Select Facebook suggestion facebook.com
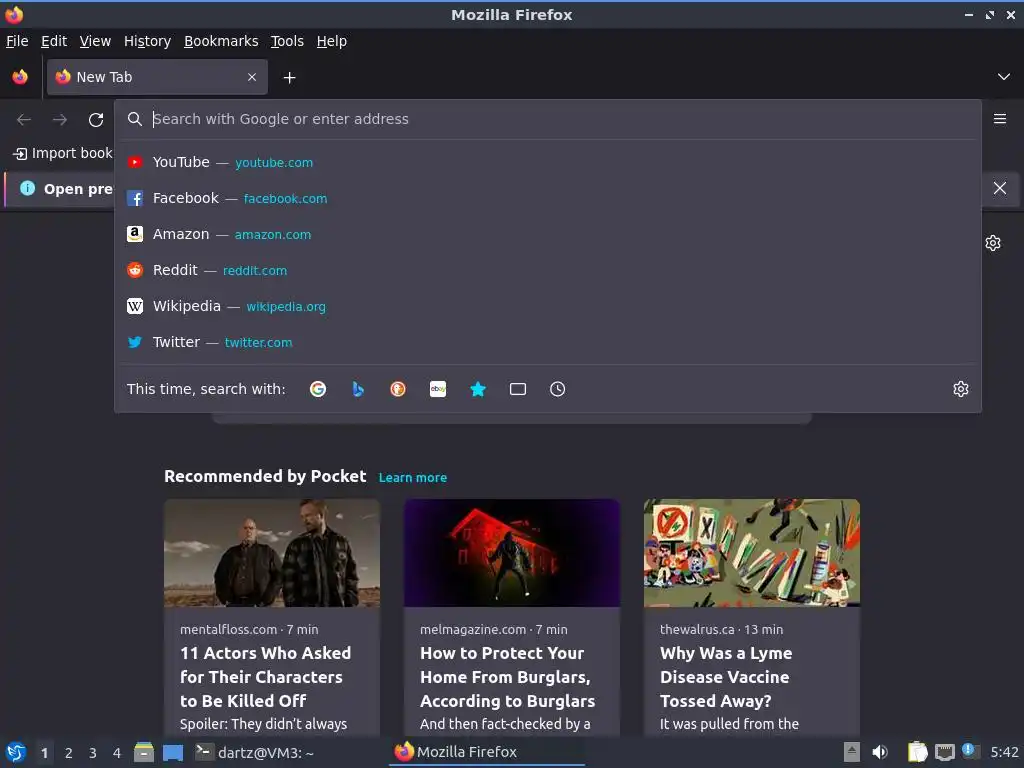 (548, 198)
